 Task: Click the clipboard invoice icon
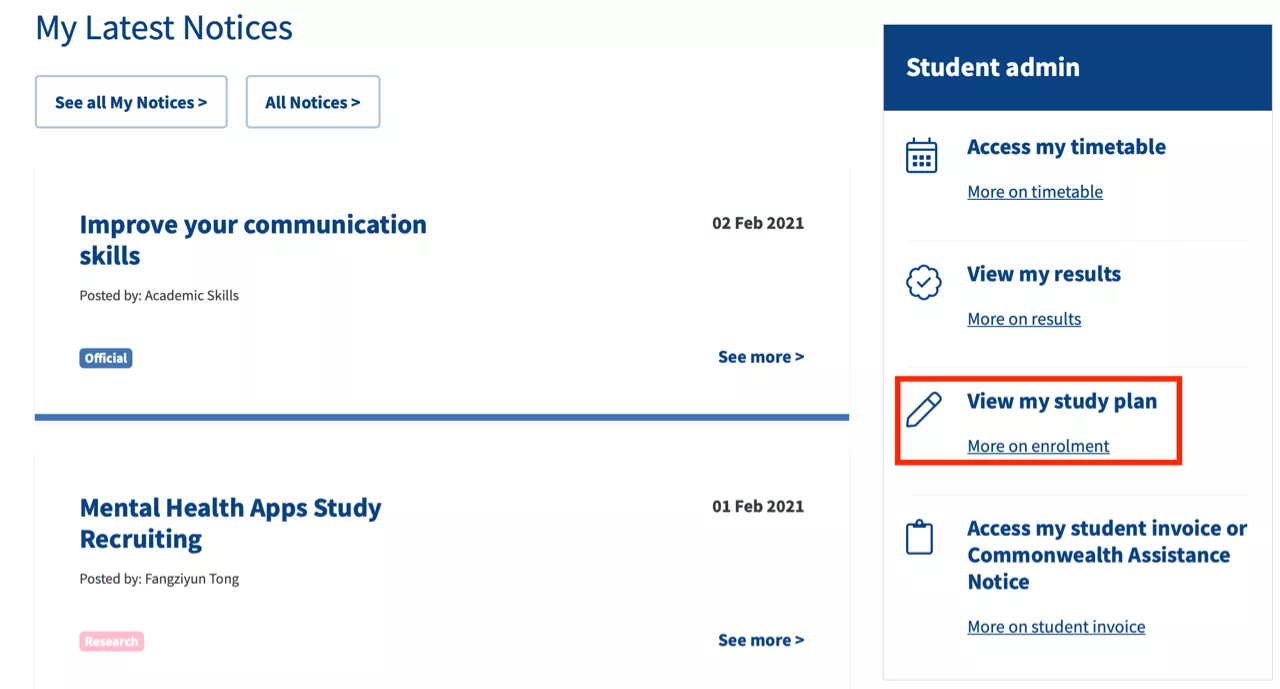(x=922, y=535)
